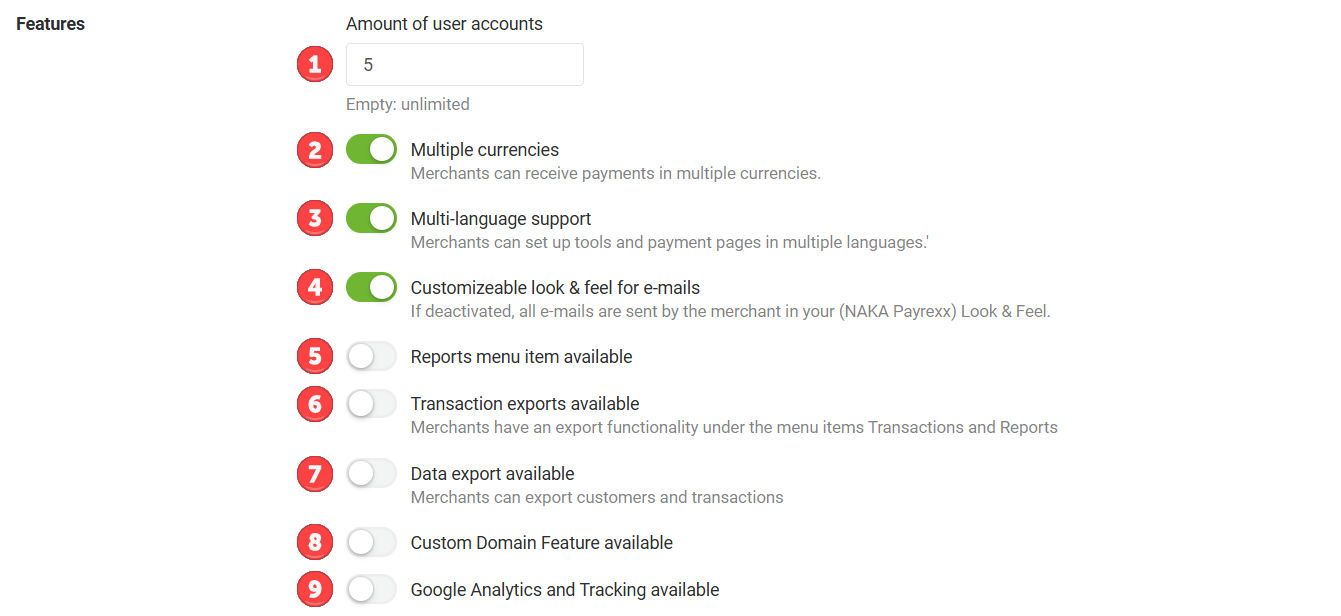Image resolution: width=1341 pixels, height=616 pixels.
Task: Enable Transaction exports available switch
Action: pyautogui.click(x=371, y=404)
